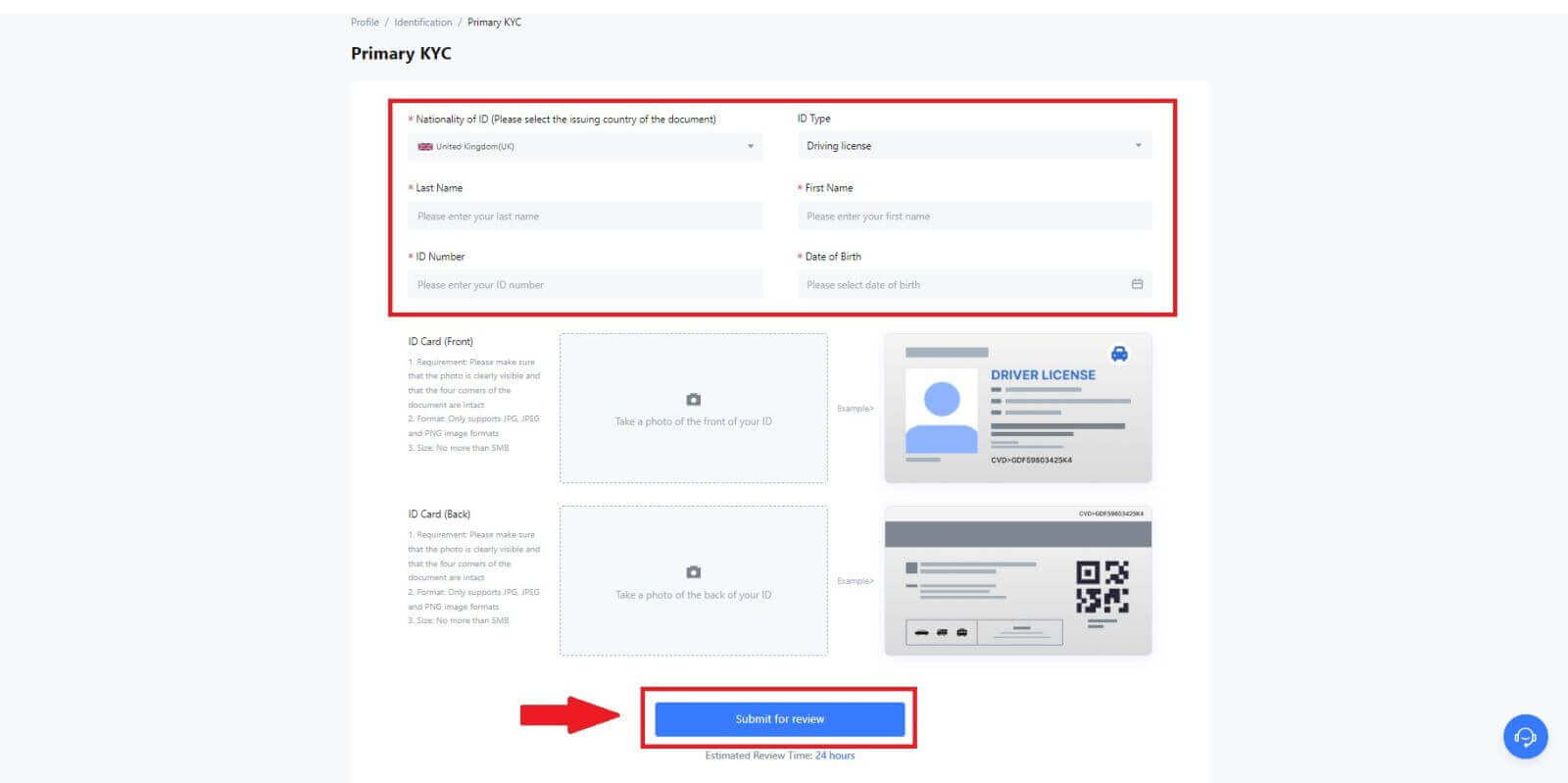Click the Example> label beside front upload
This screenshot has width=1568, height=783.
855,409
